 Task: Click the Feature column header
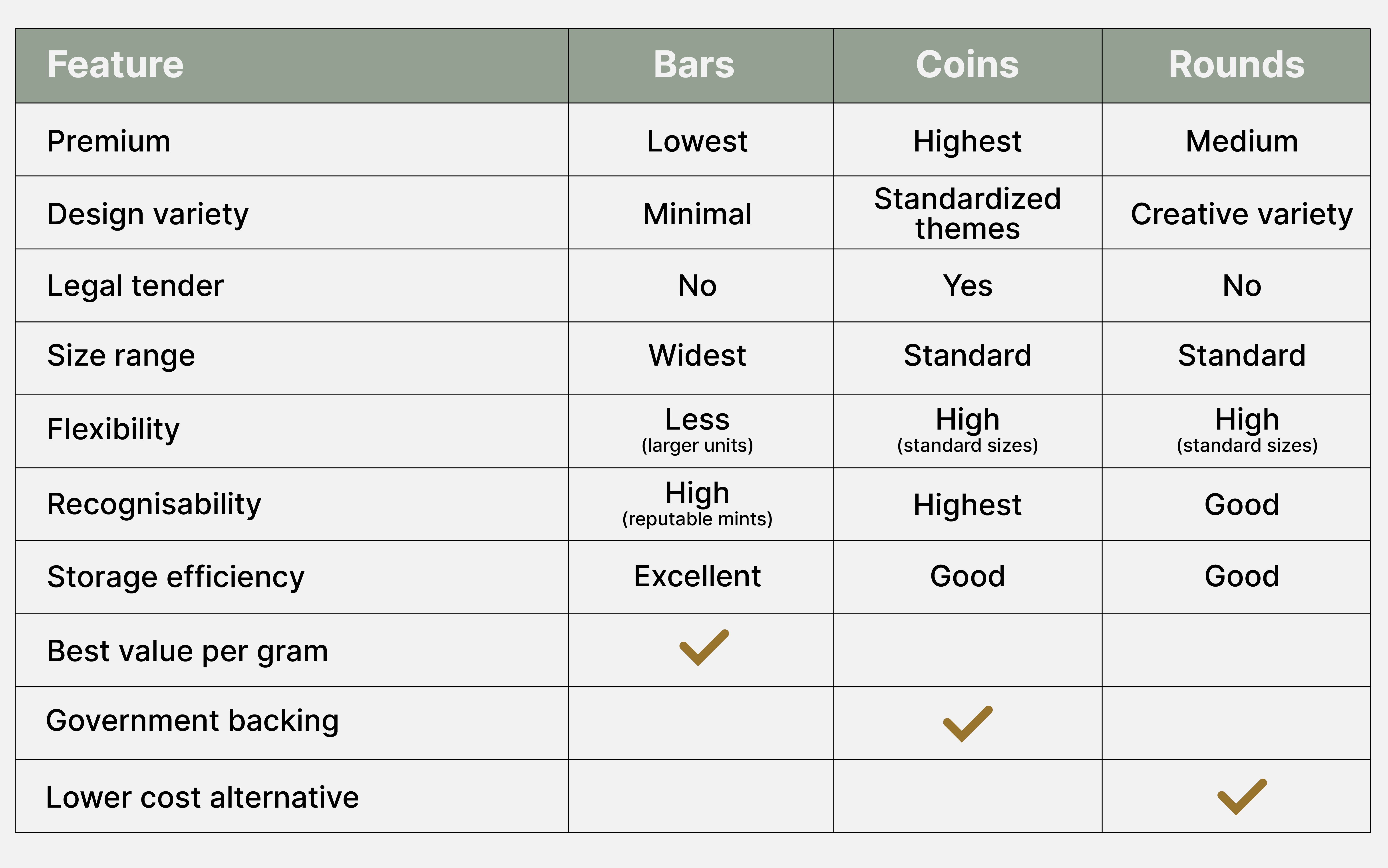115,65
